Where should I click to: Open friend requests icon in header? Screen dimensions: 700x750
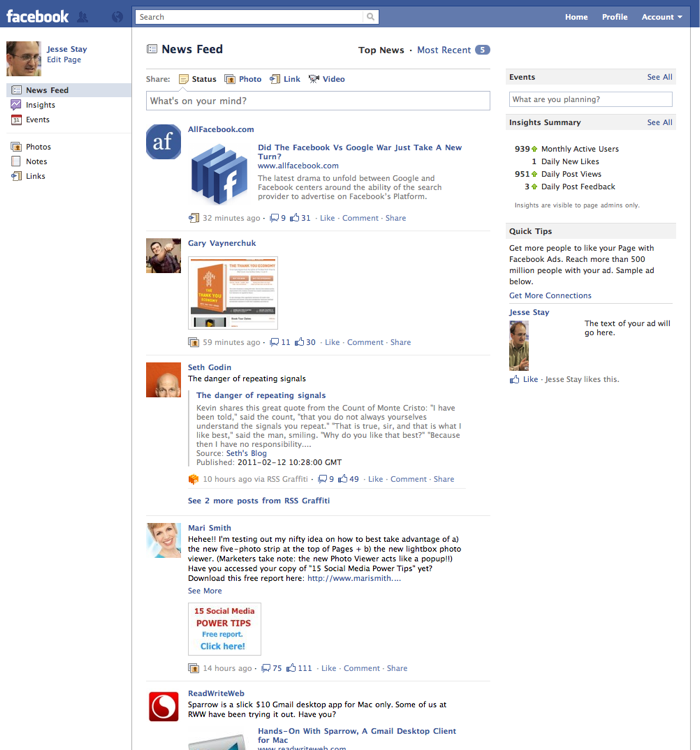83,17
